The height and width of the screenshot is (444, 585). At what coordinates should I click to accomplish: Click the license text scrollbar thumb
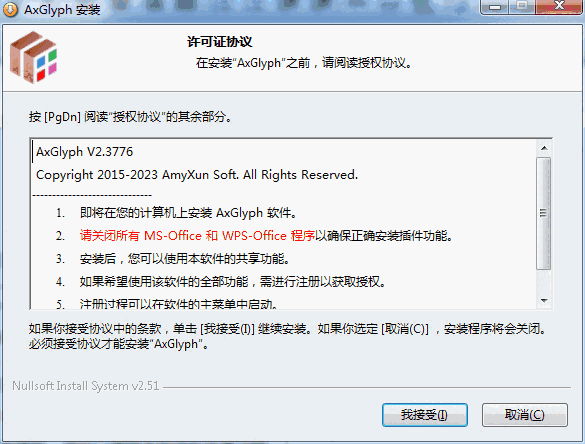point(544,213)
